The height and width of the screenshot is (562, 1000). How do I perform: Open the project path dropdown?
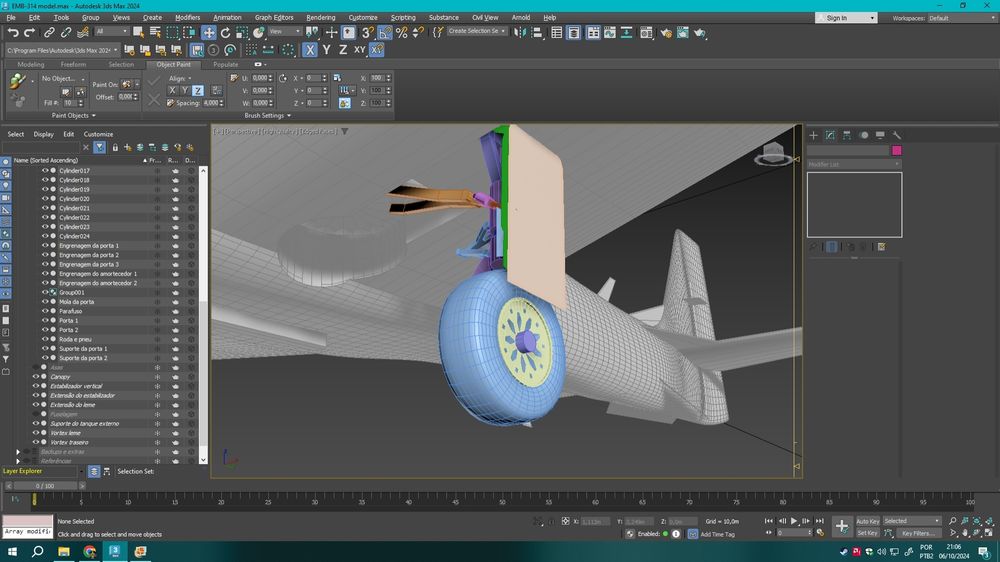click(62, 50)
